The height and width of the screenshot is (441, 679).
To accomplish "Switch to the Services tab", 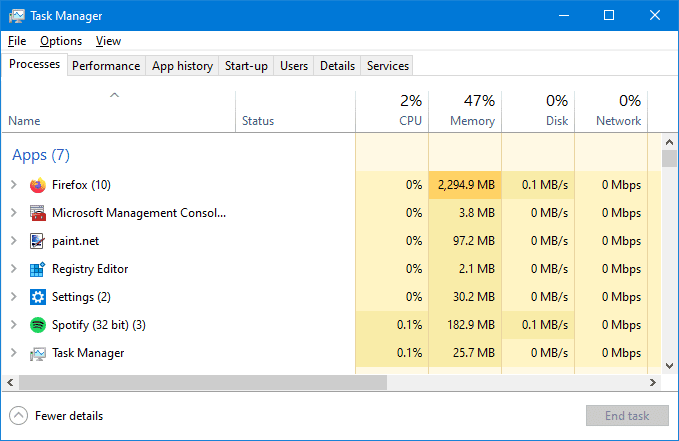I will [x=388, y=66].
